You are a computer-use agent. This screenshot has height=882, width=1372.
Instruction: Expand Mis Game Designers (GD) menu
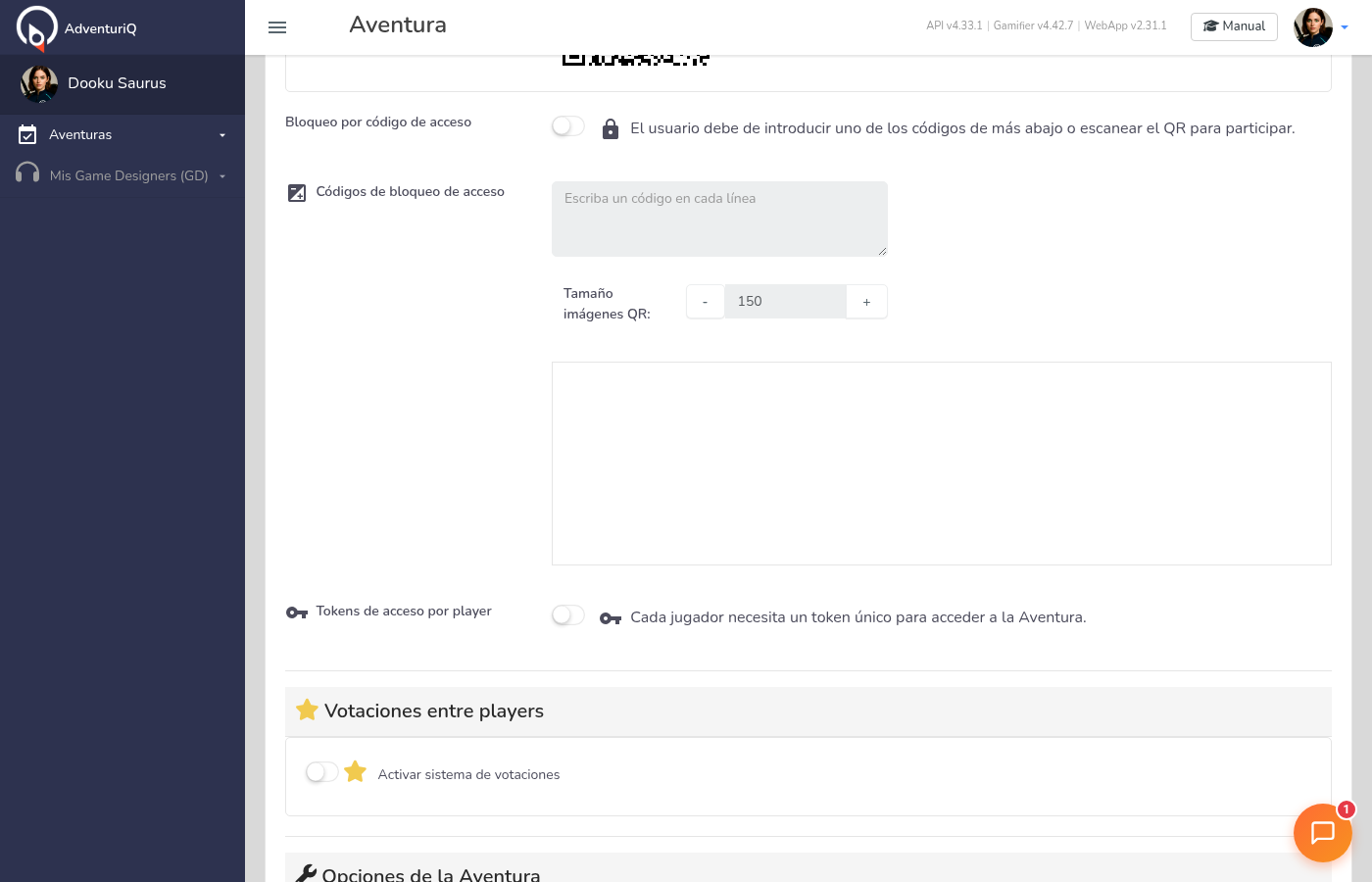click(x=122, y=175)
